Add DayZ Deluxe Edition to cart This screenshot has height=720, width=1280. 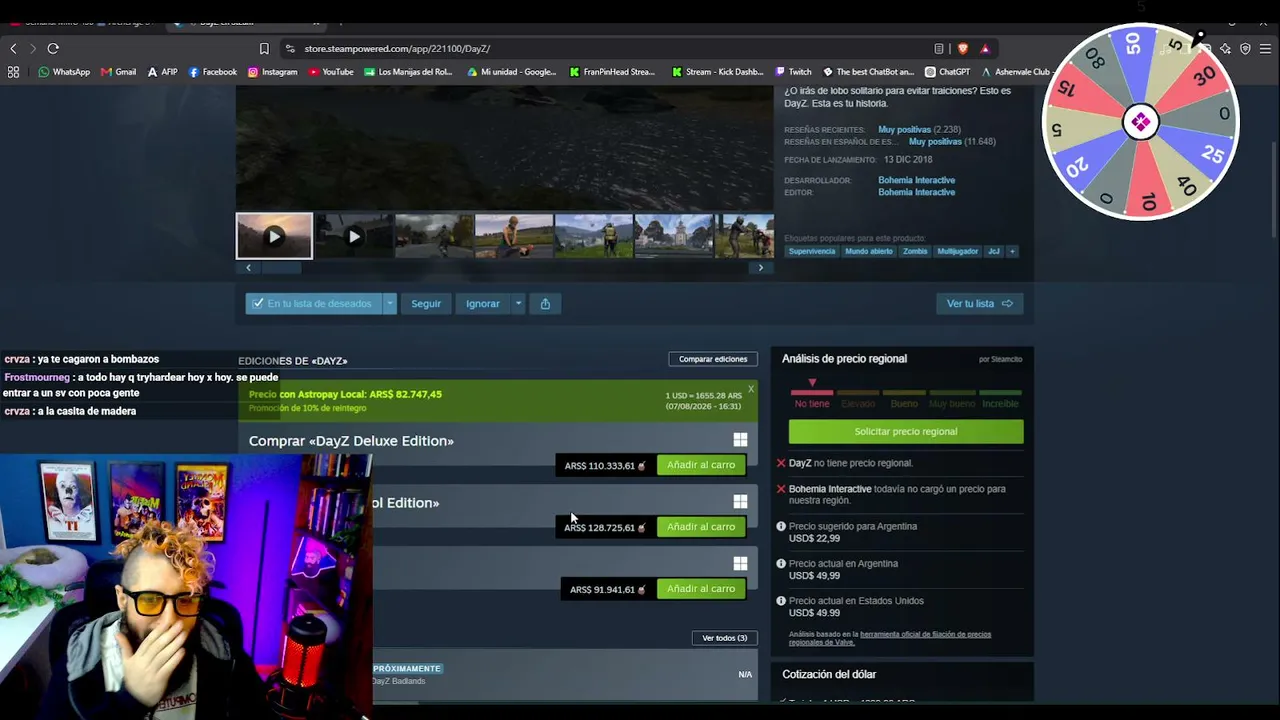[x=701, y=465]
